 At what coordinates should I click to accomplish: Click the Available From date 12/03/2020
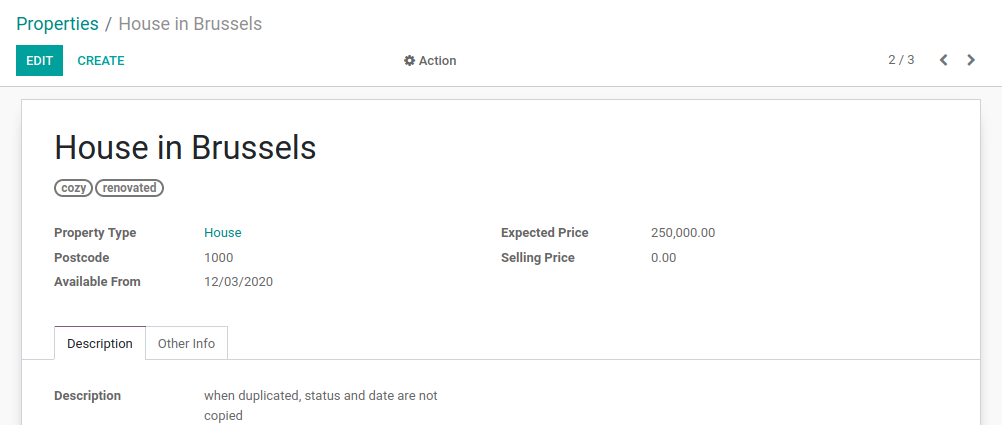238,282
